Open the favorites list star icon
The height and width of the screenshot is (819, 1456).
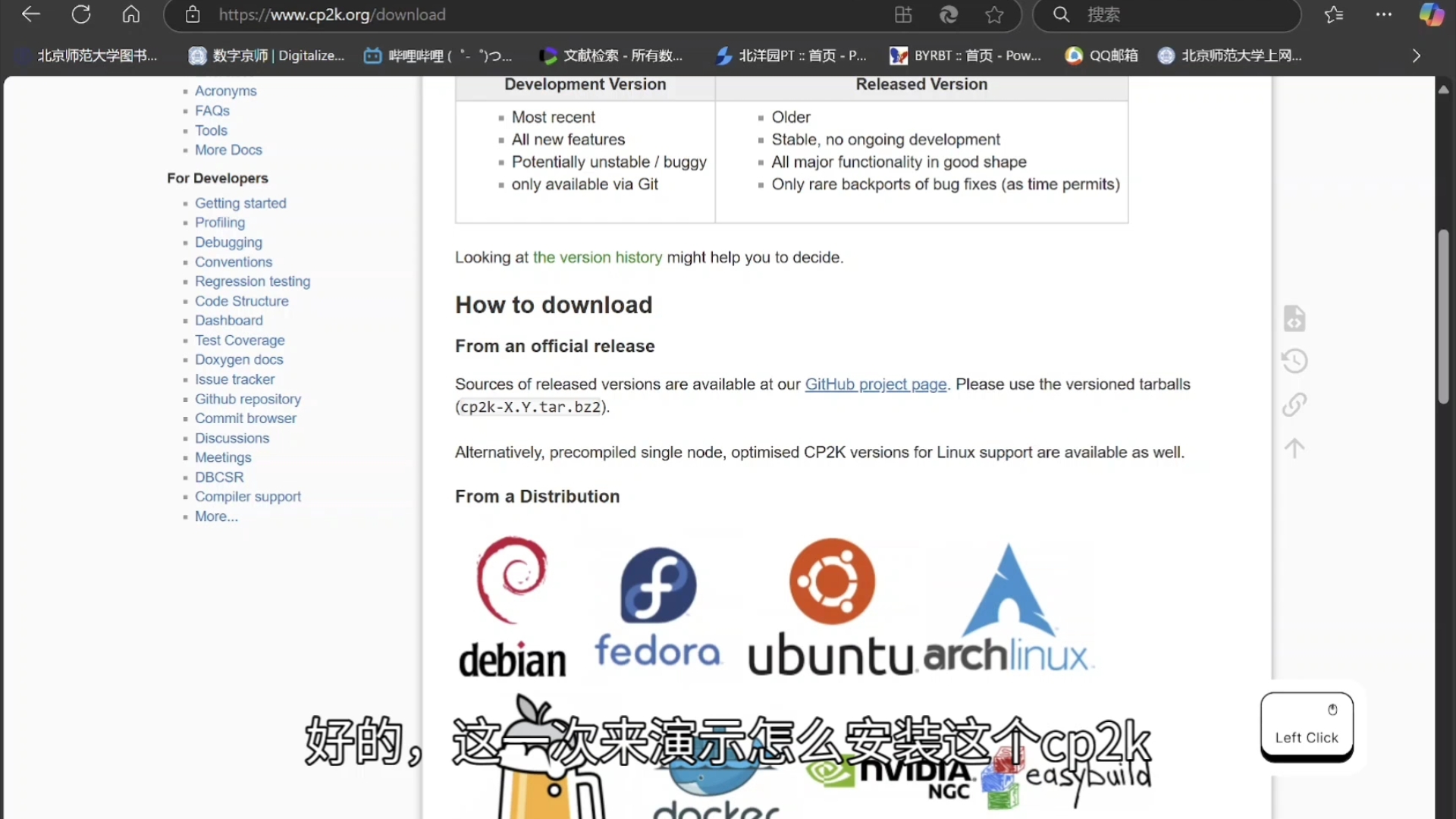coord(1334,14)
